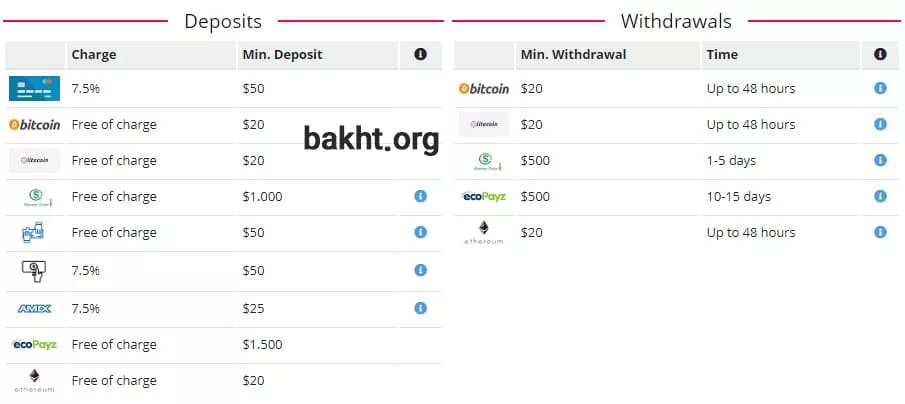
Task: Click the Deposits table info header icon
Action: click(420, 54)
